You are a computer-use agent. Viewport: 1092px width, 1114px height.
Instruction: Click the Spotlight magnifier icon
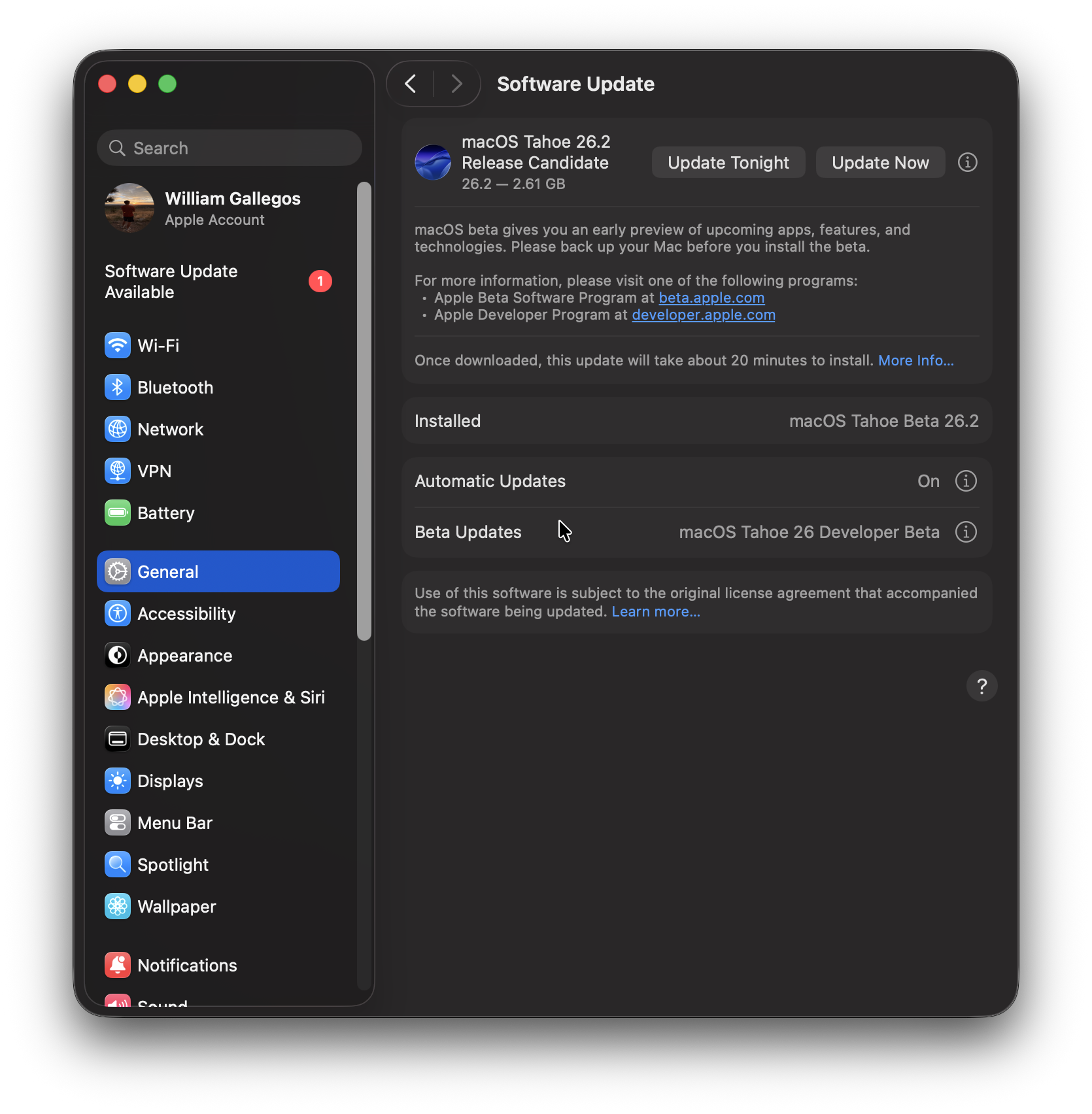pos(118,864)
